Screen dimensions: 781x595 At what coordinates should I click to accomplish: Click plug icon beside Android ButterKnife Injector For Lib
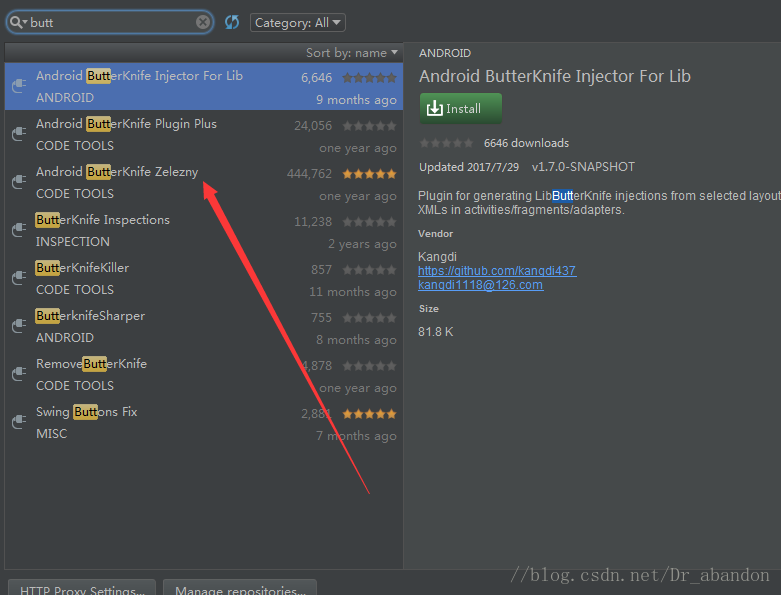(x=19, y=86)
